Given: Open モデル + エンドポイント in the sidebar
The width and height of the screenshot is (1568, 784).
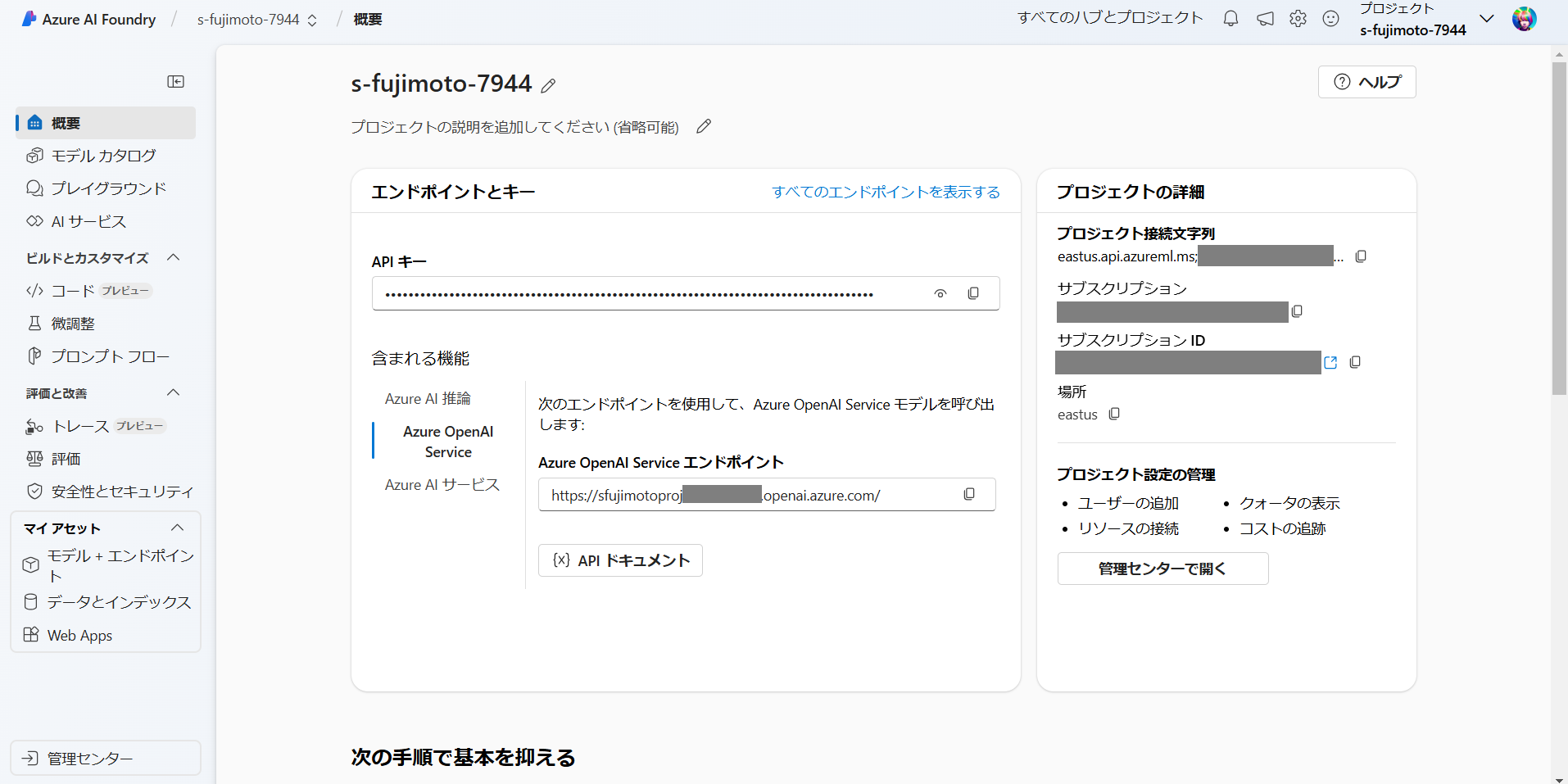Looking at the screenshot, I should (x=106, y=565).
